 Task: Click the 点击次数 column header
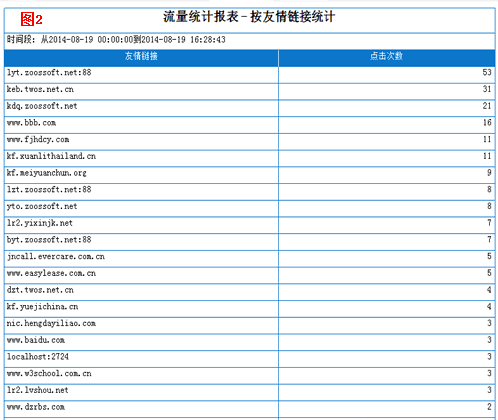tap(387, 56)
